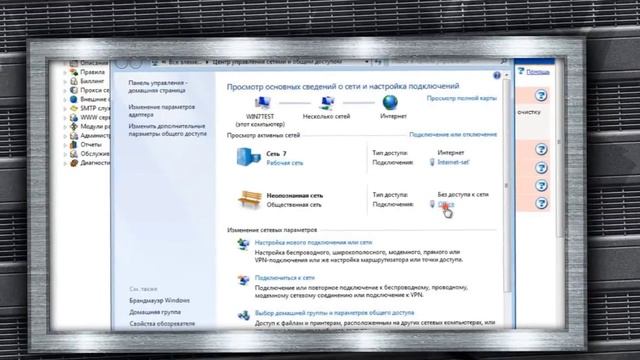
Task: Click the Интернет globe icon
Action: [390, 102]
